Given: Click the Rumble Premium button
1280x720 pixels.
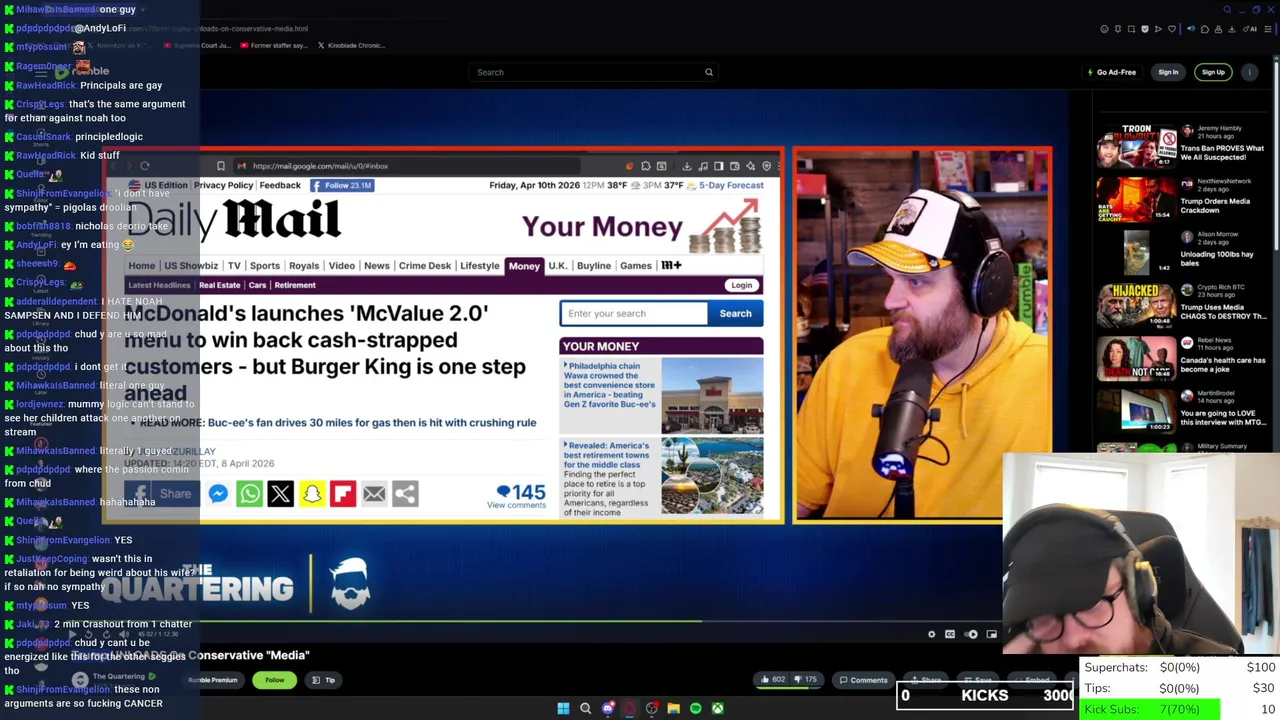Looking at the screenshot, I should (213, 680).
